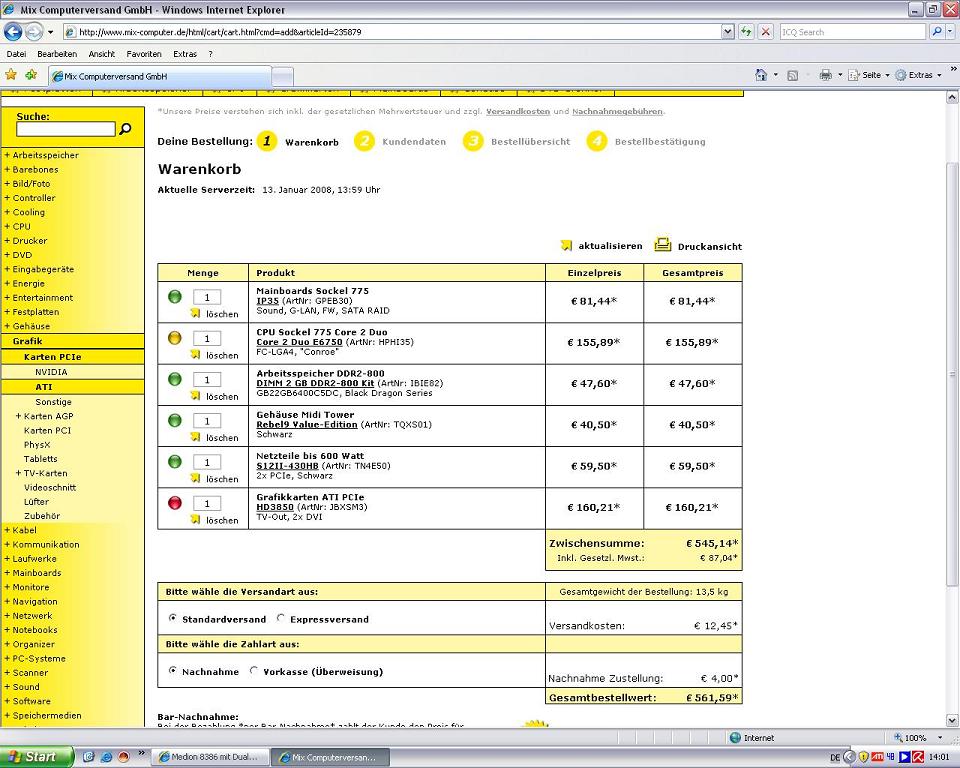Image resolution: width=960 pixels, height=768 pixels.
Task: Click the aktualisieren cart icon
Action: click(x=566, y=246)
